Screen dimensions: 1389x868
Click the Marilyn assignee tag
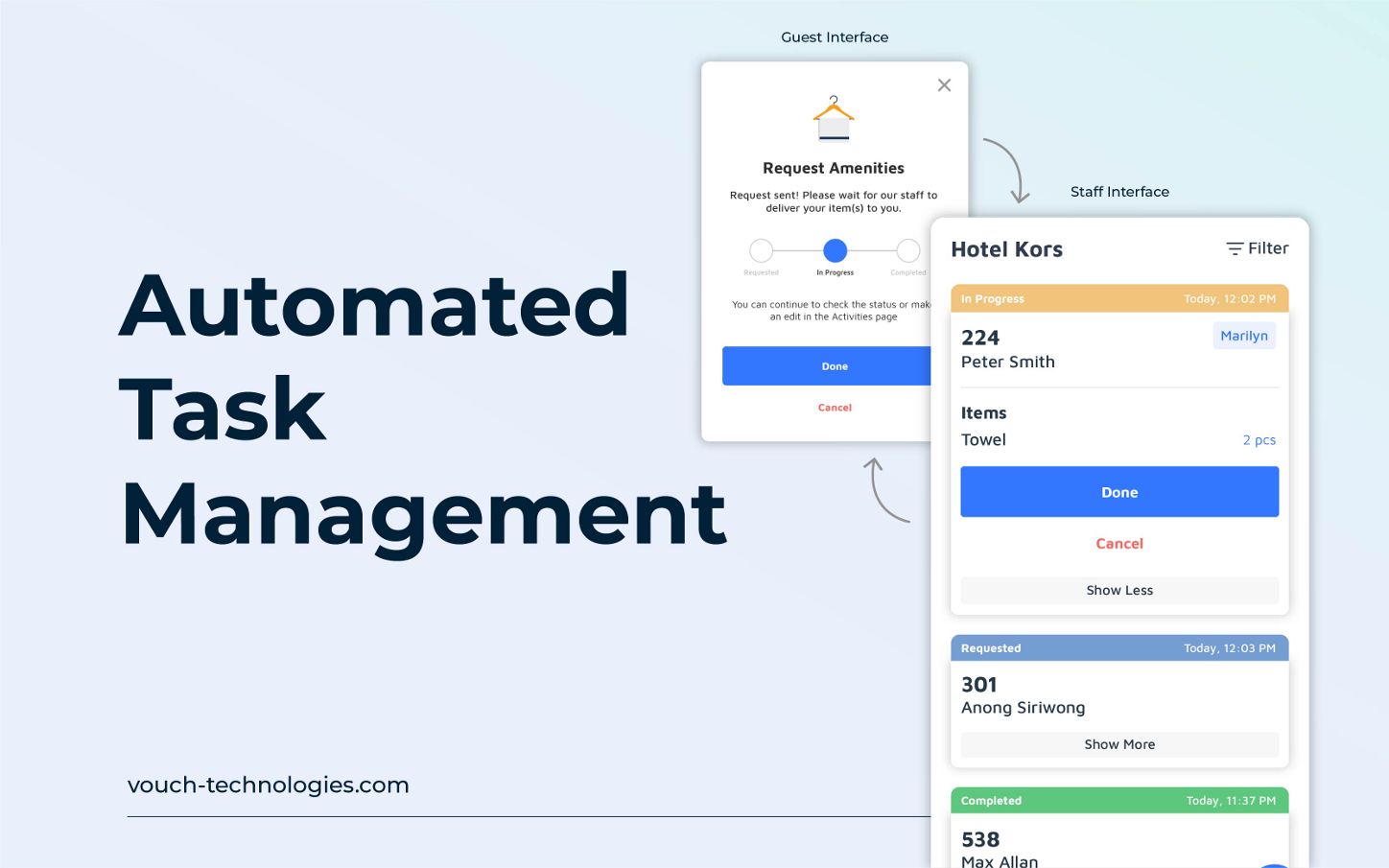tap(1244, 336)
